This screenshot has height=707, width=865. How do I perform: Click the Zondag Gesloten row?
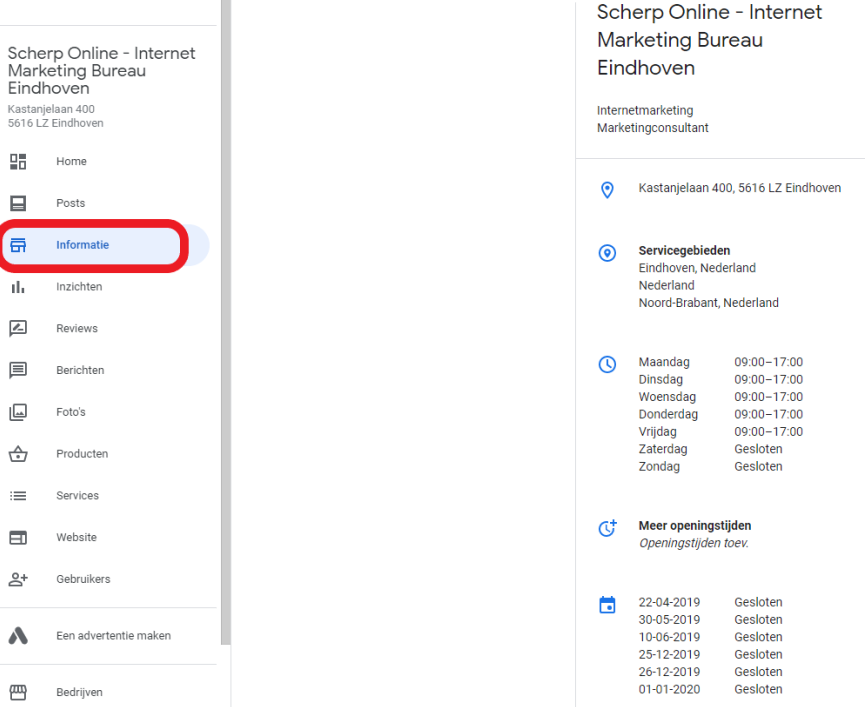point(711,467)
